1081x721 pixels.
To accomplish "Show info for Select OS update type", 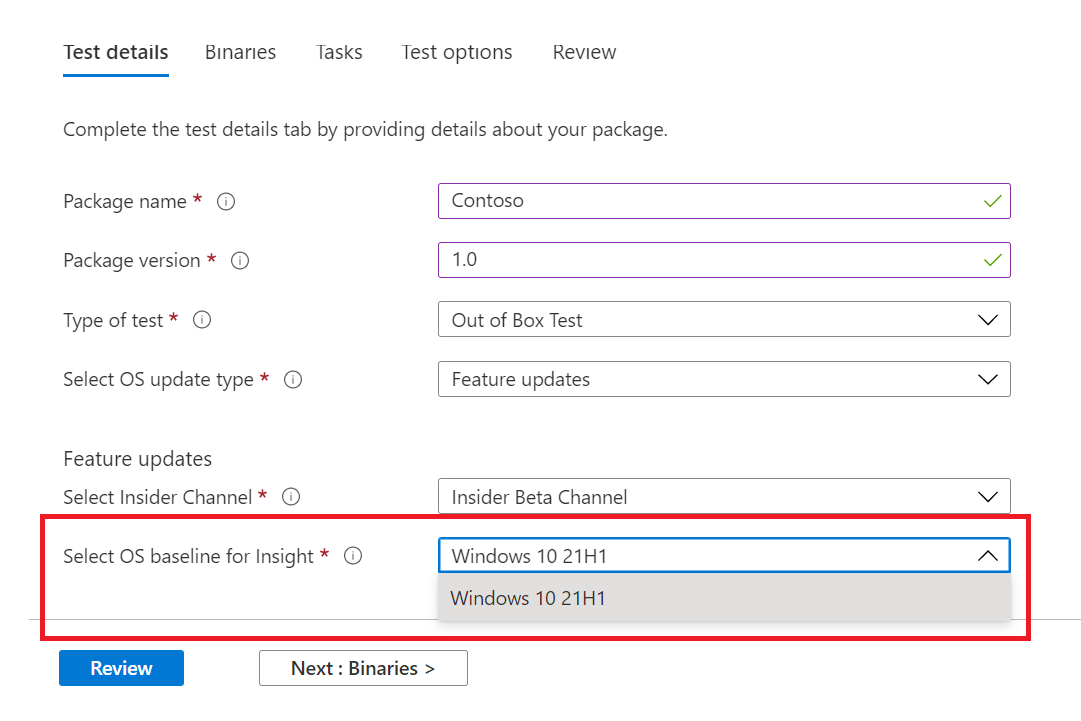I will point(293,380).
